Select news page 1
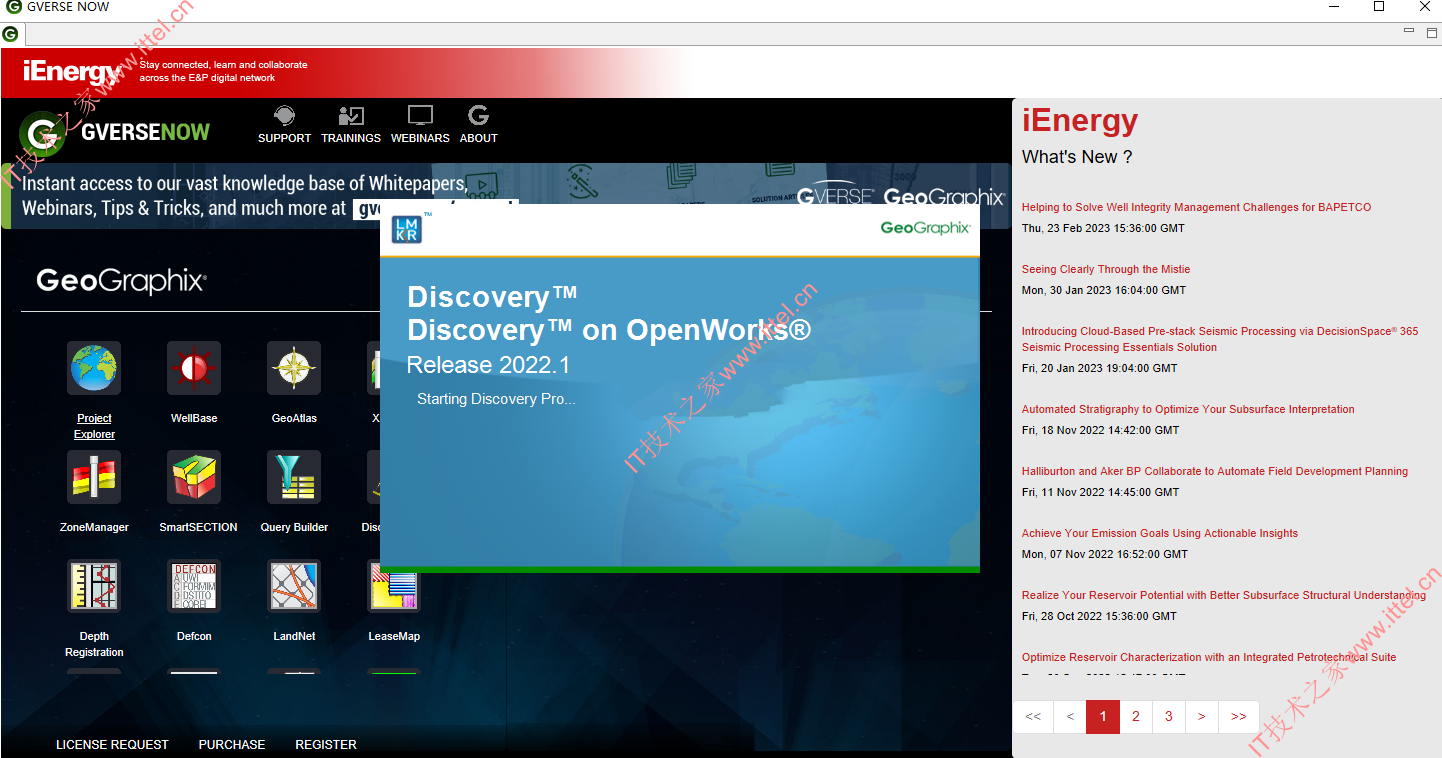 1103,717
